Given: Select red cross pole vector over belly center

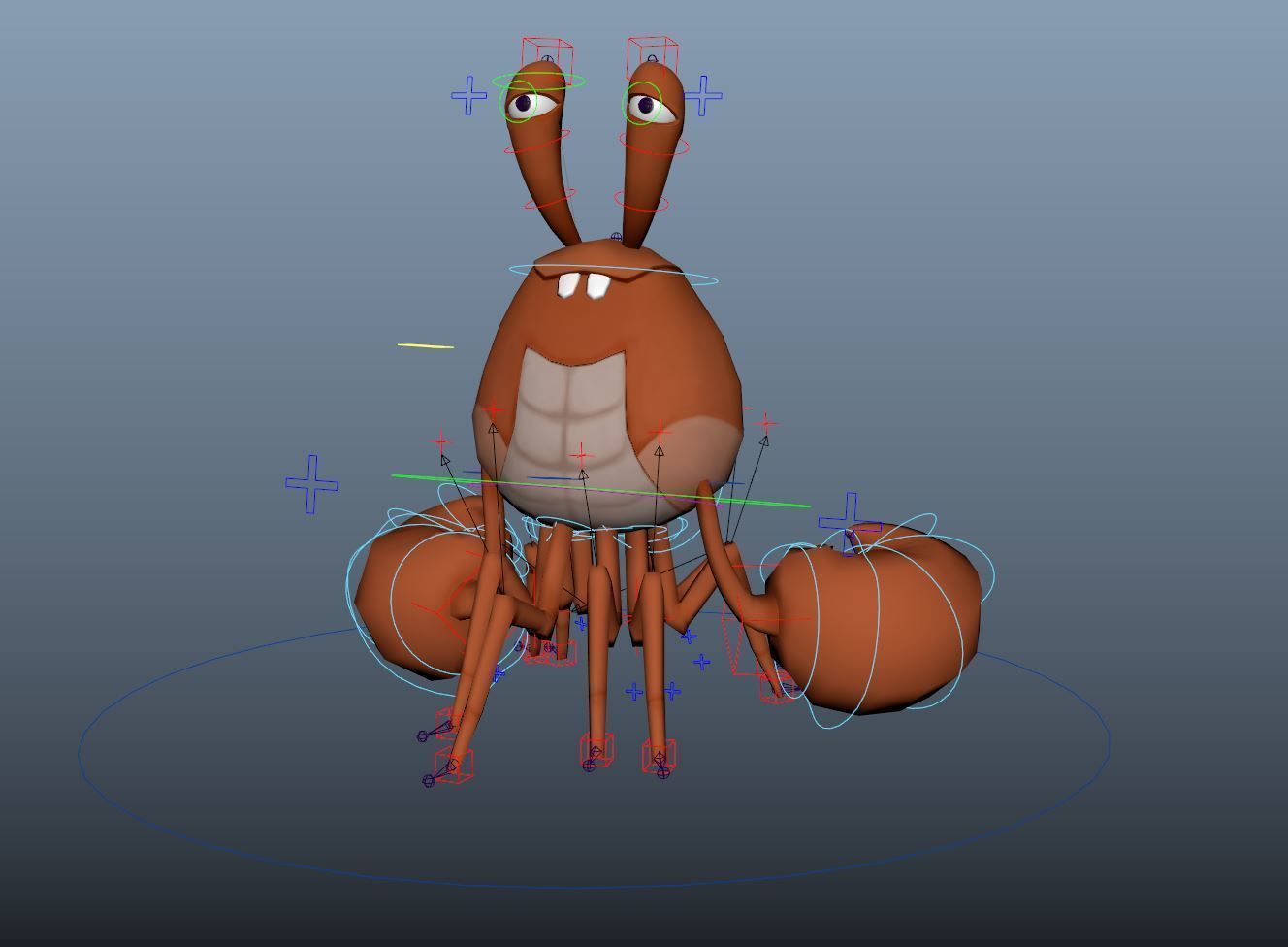Looking at the screenshot, I should [x=580, y=454].
